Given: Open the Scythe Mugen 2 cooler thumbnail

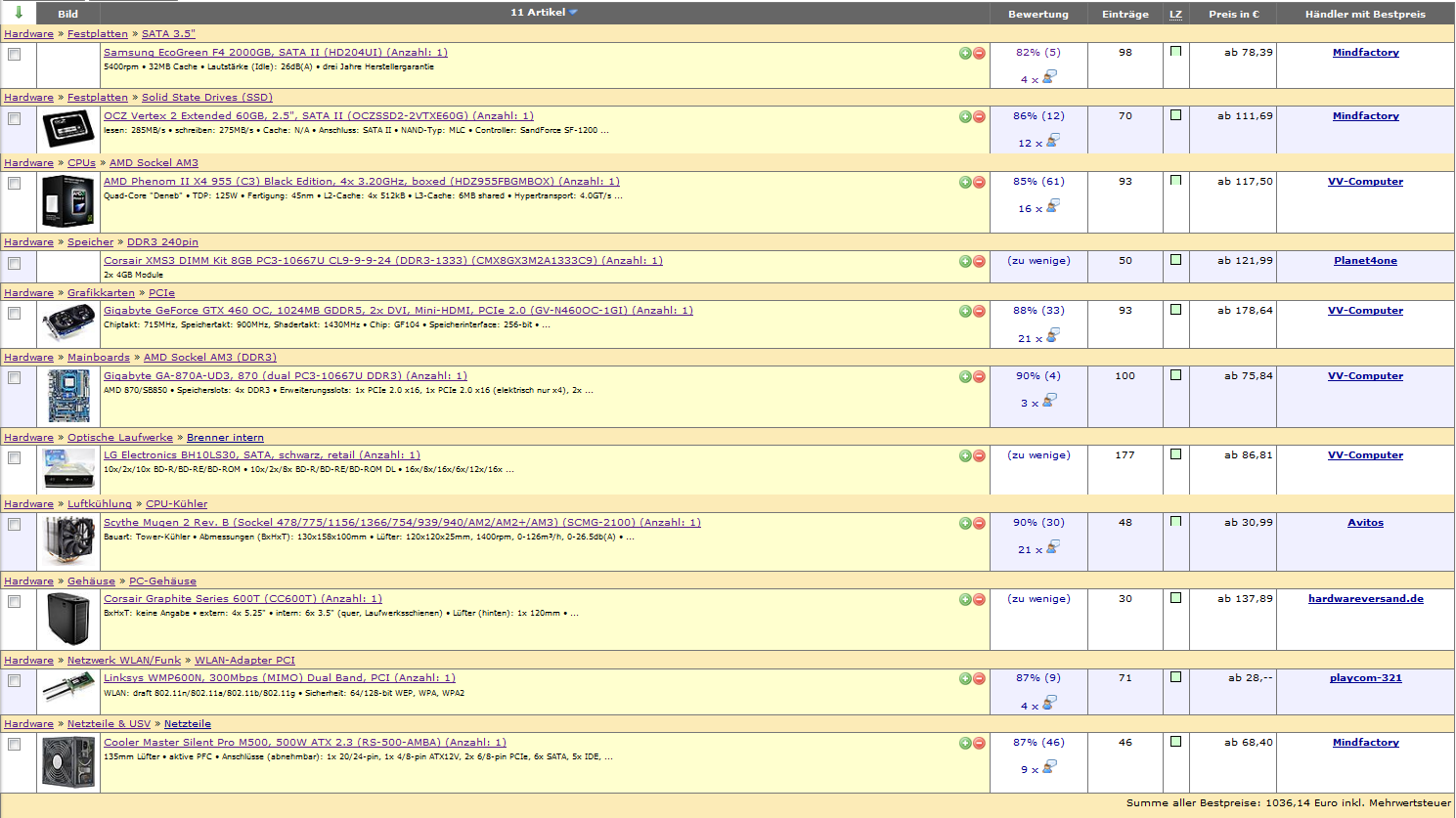Looking at the screenshot, I should [x=68, y=541].
